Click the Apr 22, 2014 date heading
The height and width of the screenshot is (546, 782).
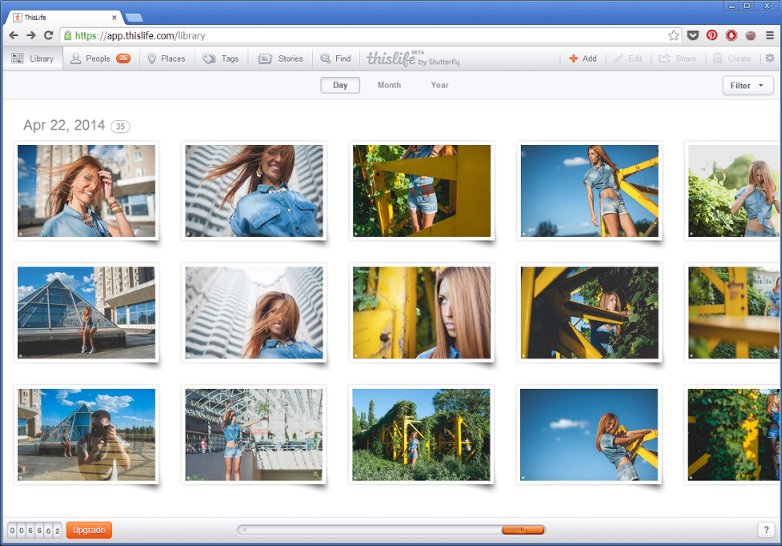[x=64, y=125]
